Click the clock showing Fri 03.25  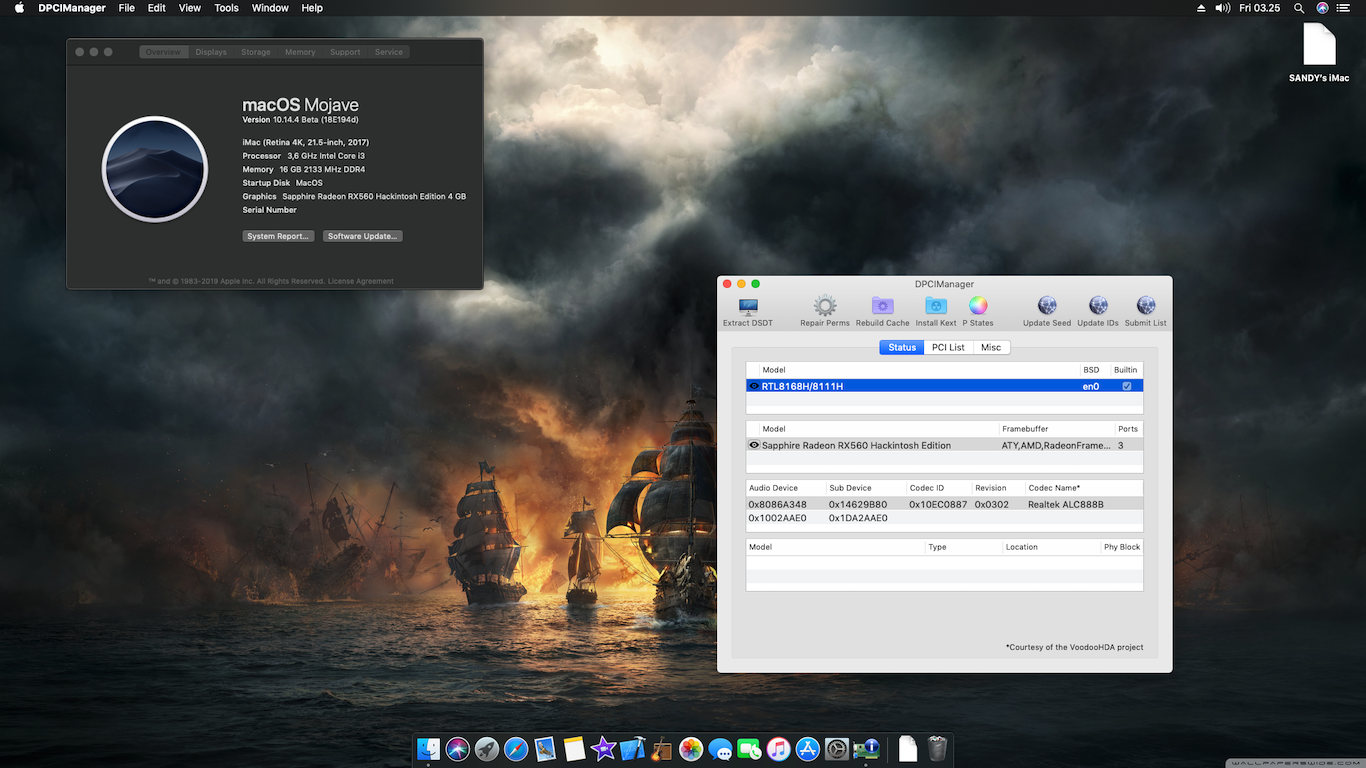point(1260,8)
